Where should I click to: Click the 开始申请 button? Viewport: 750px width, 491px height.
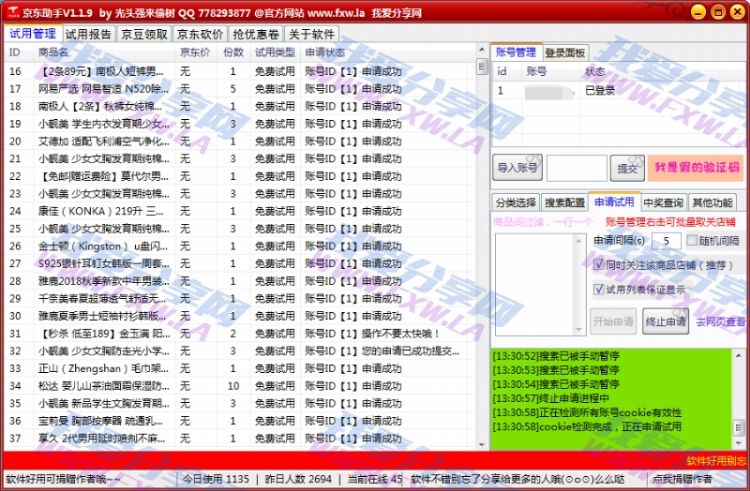pyautogui.click(x=613, y=321)
